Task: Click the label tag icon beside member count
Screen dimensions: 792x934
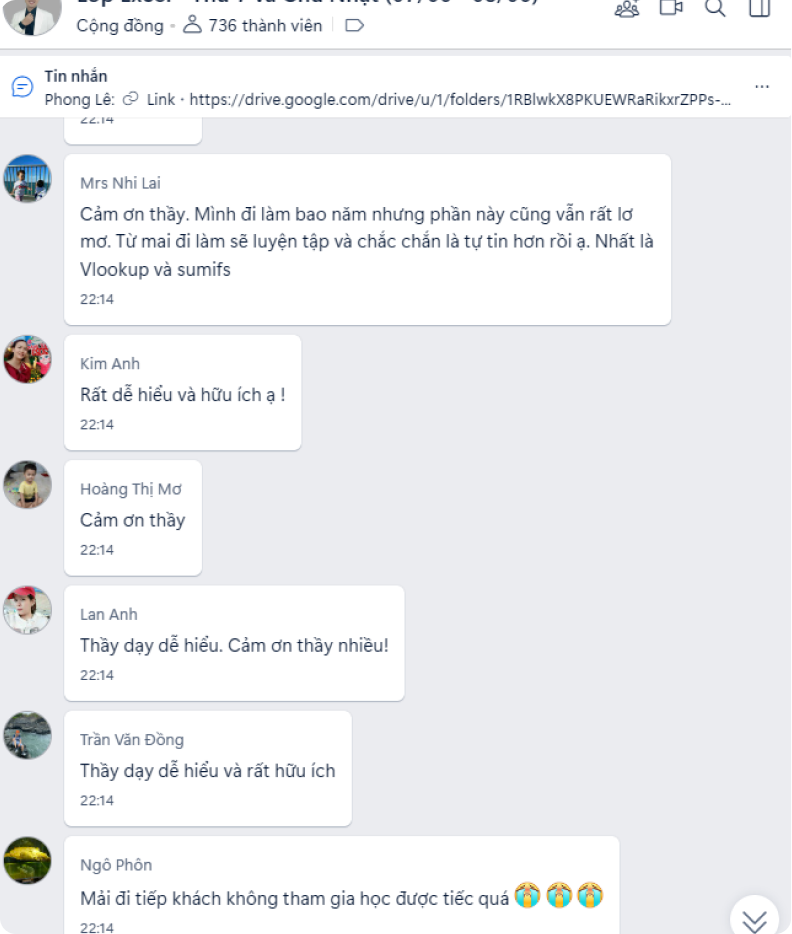Action: coord(354,26)
